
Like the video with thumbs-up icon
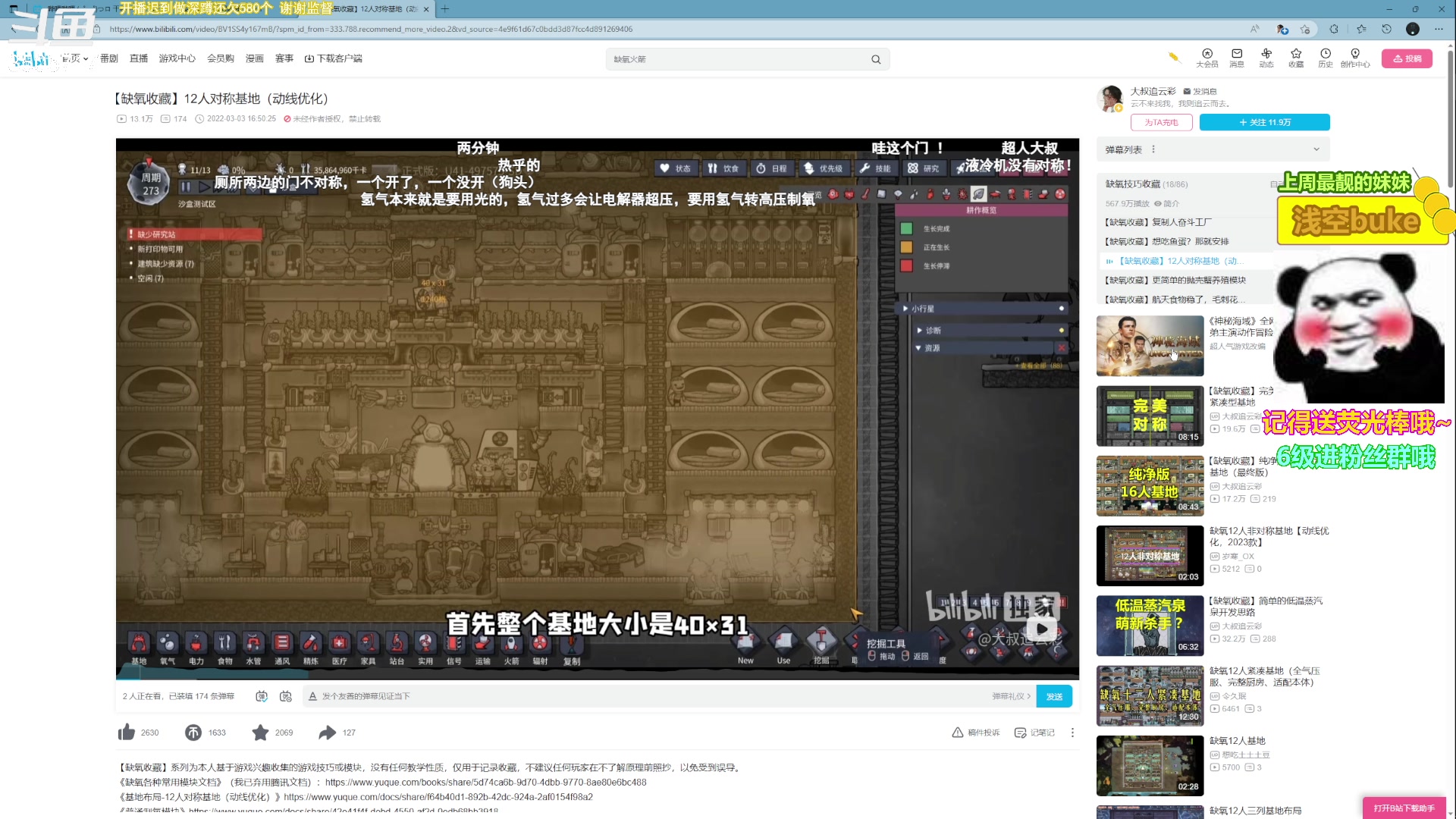(127, 733)
